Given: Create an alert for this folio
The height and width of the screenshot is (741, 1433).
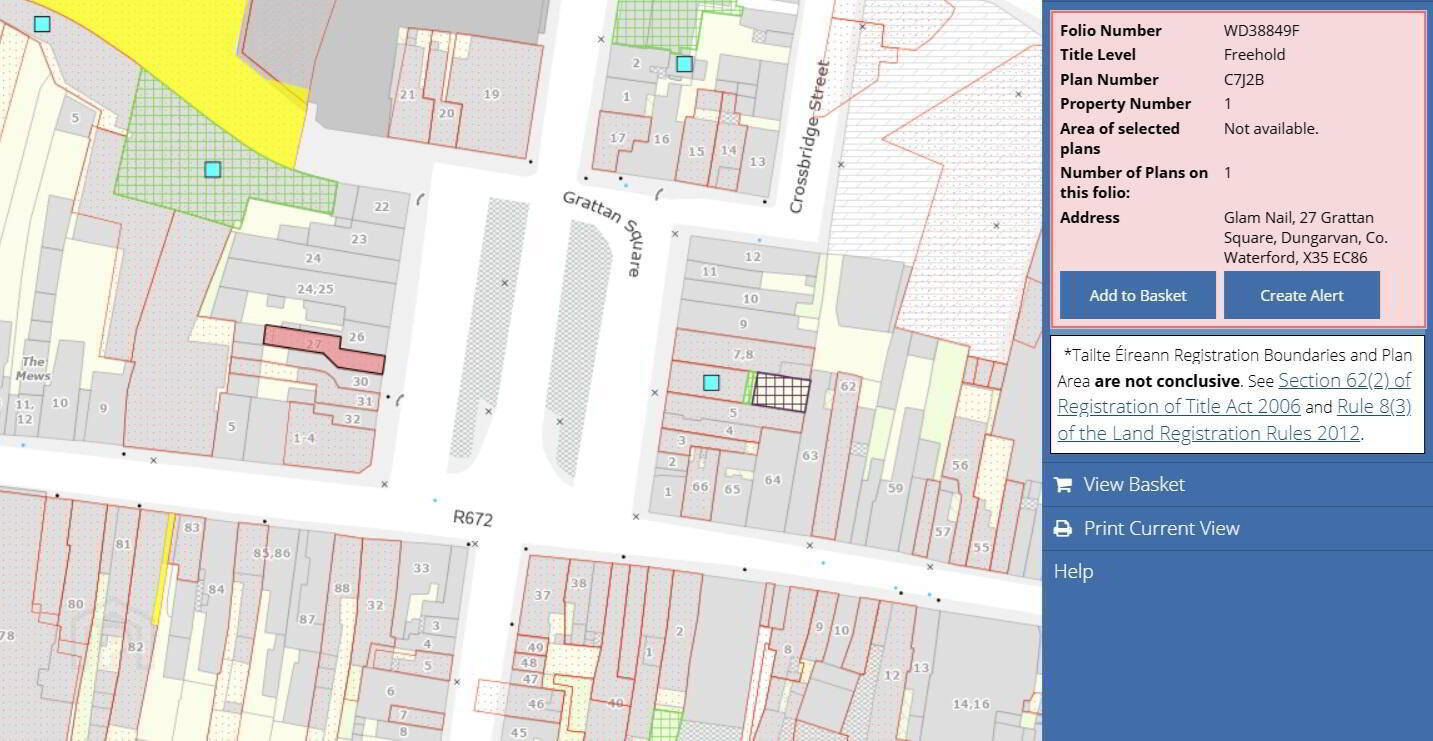Looking at the screenshot, I should tap(1302, 295).
